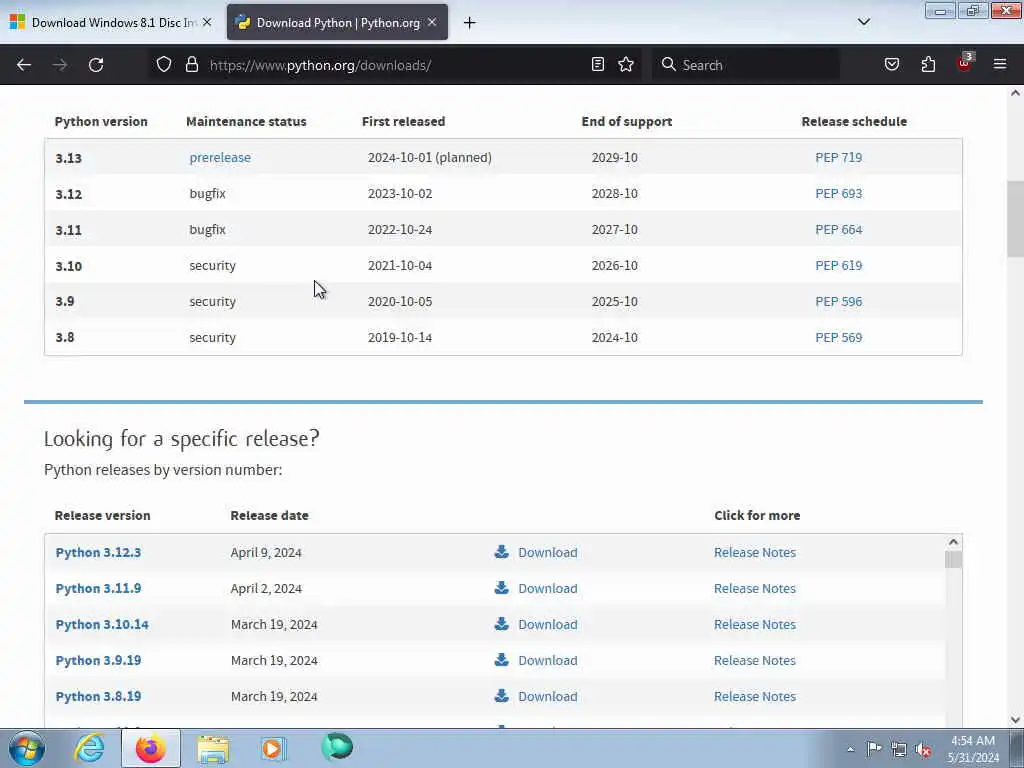Open PEP 719 link
This screenshot has width=1024, height=768.
[839, 157]
